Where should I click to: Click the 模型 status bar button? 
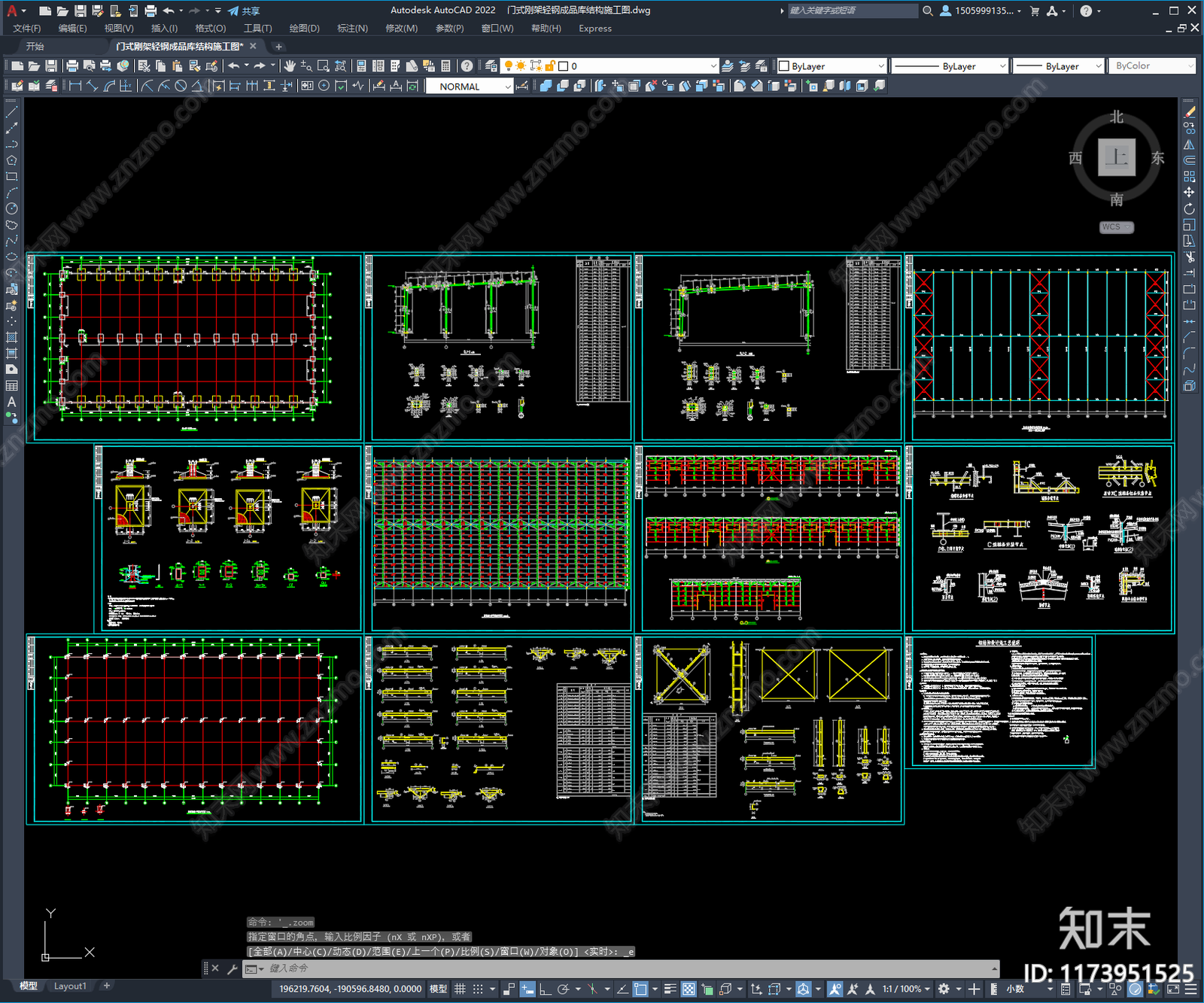tap(438, 989)
